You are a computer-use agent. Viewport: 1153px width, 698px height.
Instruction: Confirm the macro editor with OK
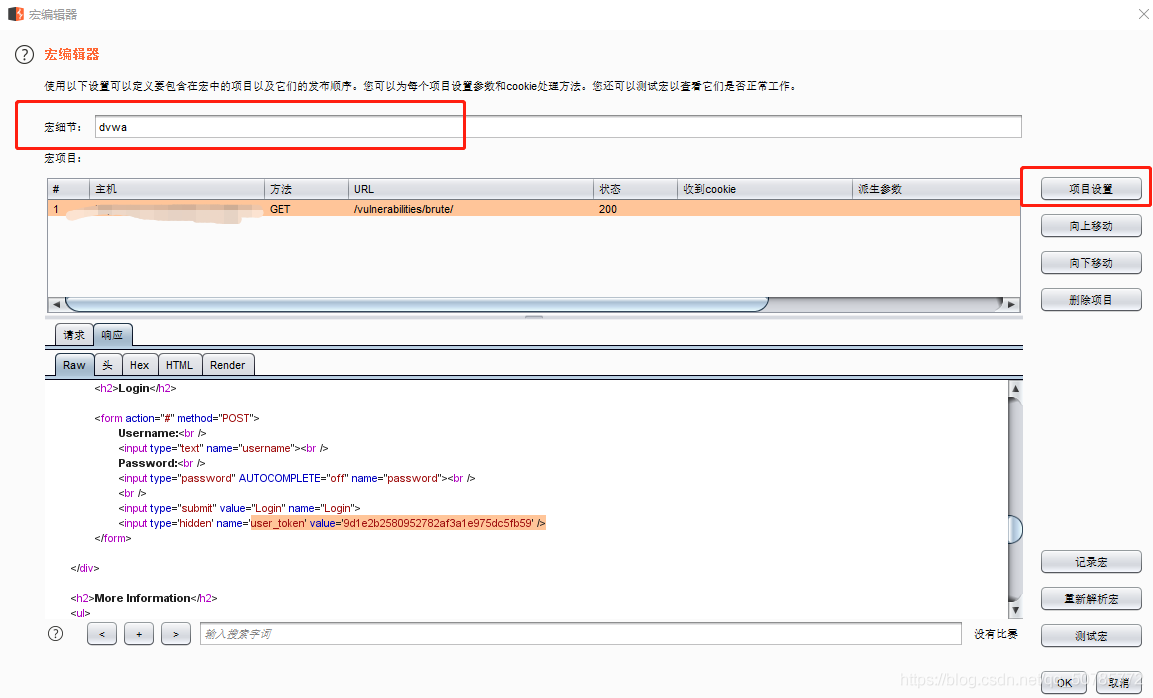1063,682
